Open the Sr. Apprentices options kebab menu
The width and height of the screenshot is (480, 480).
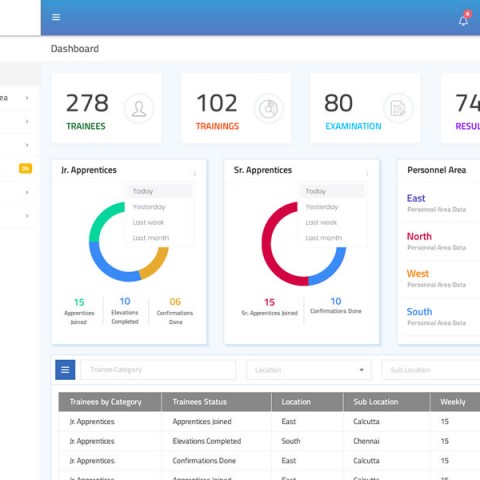[x=367, y=174]
